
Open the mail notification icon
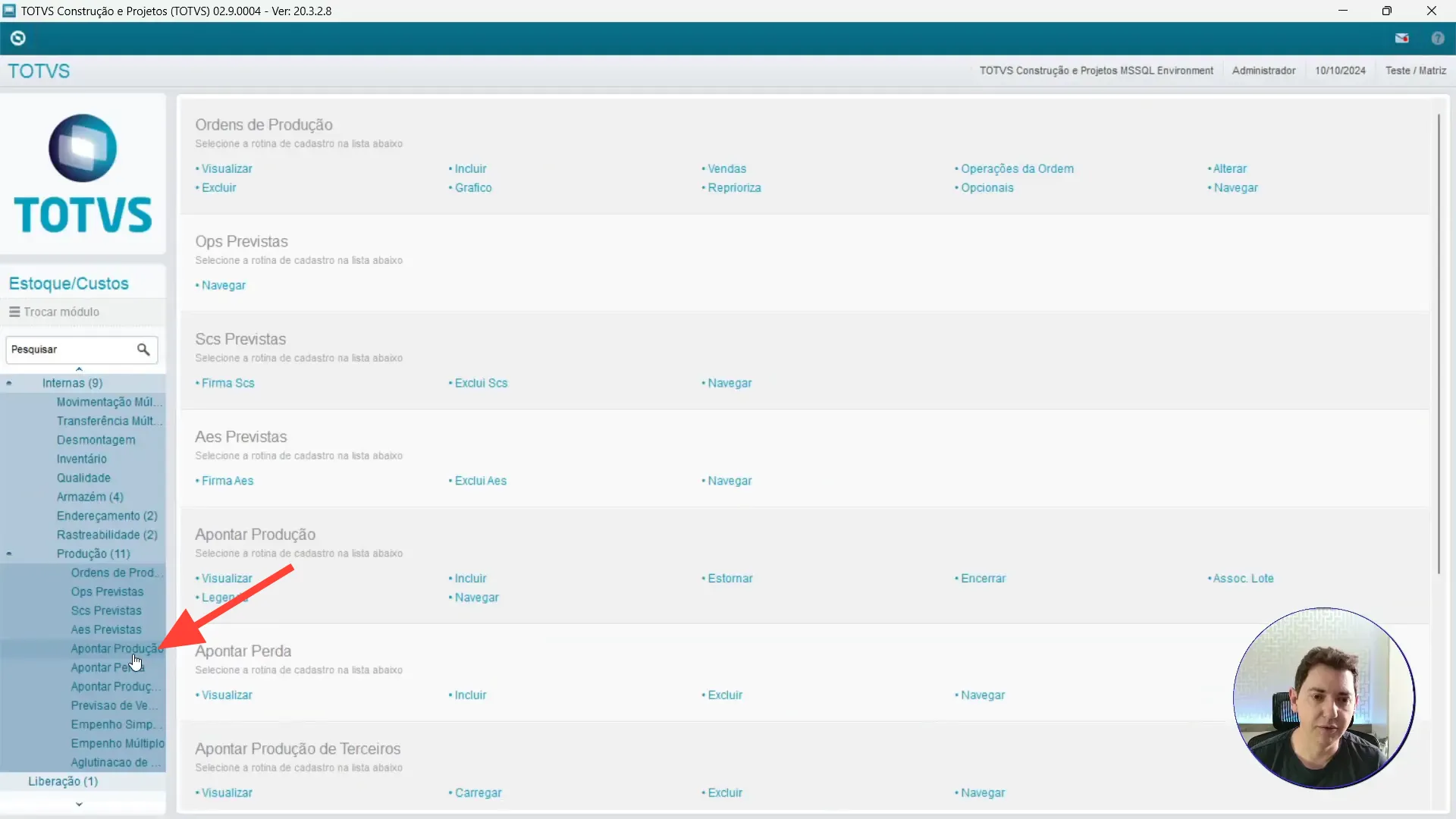(1401, 38)
